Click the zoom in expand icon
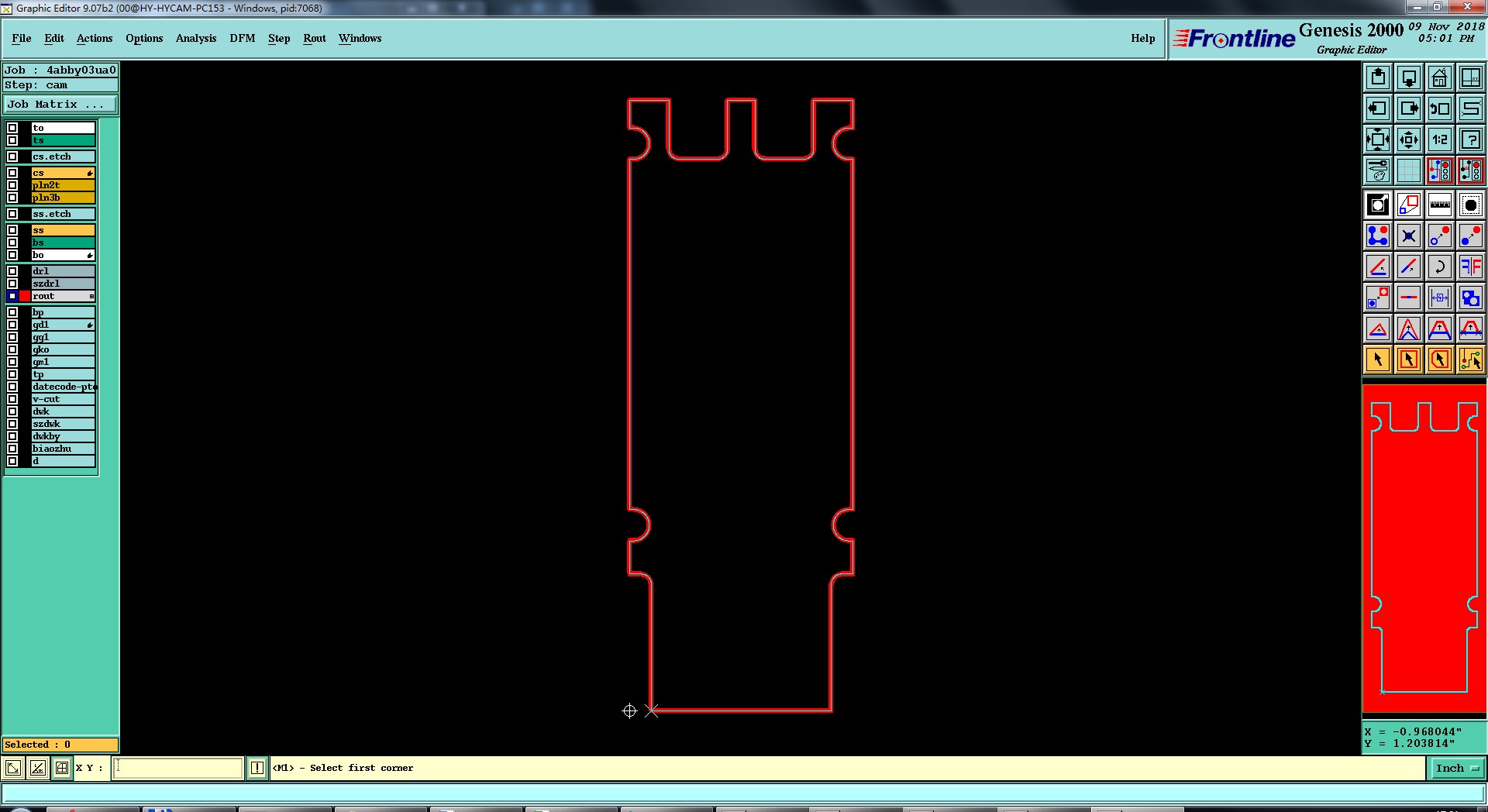Viewport: 1488px width, 812px height. [x=1378, y=139]
